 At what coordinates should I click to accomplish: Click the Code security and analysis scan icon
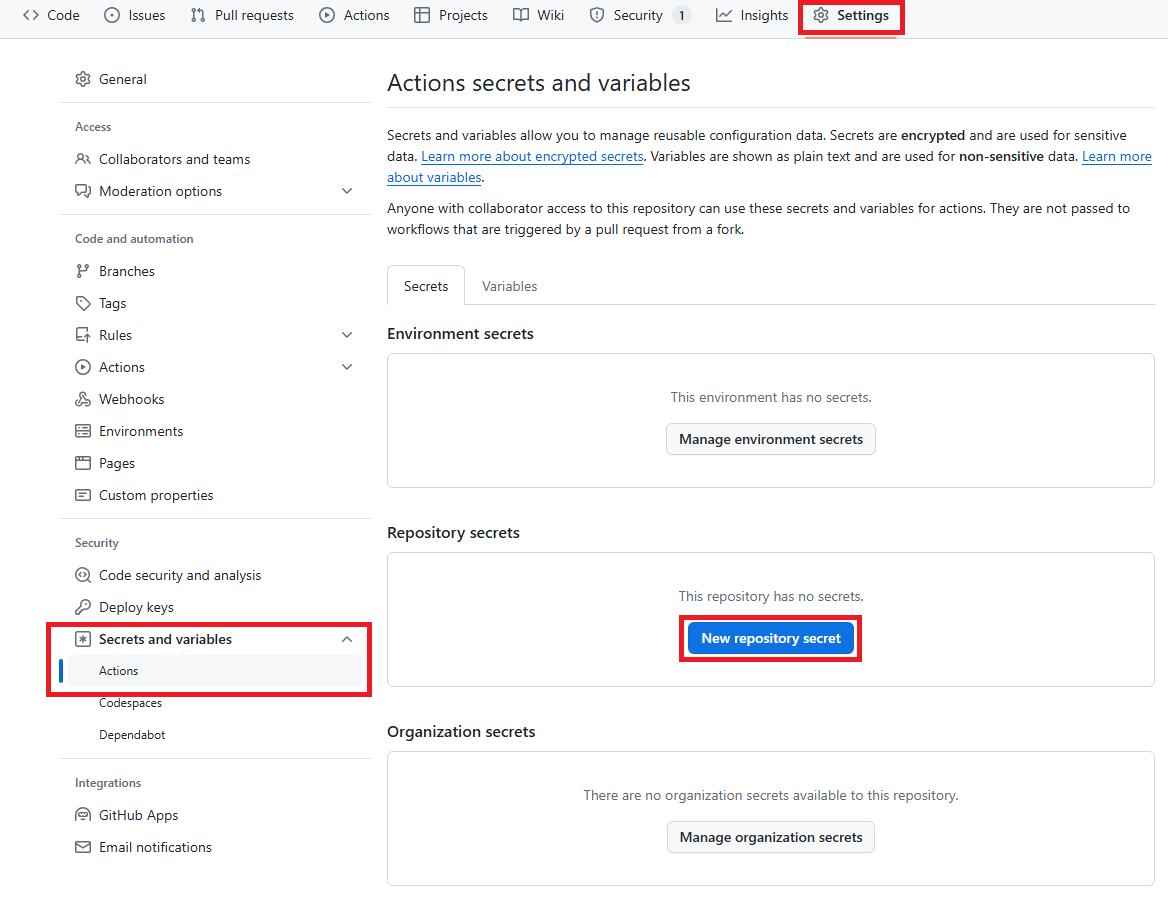(x=83, y=575)
